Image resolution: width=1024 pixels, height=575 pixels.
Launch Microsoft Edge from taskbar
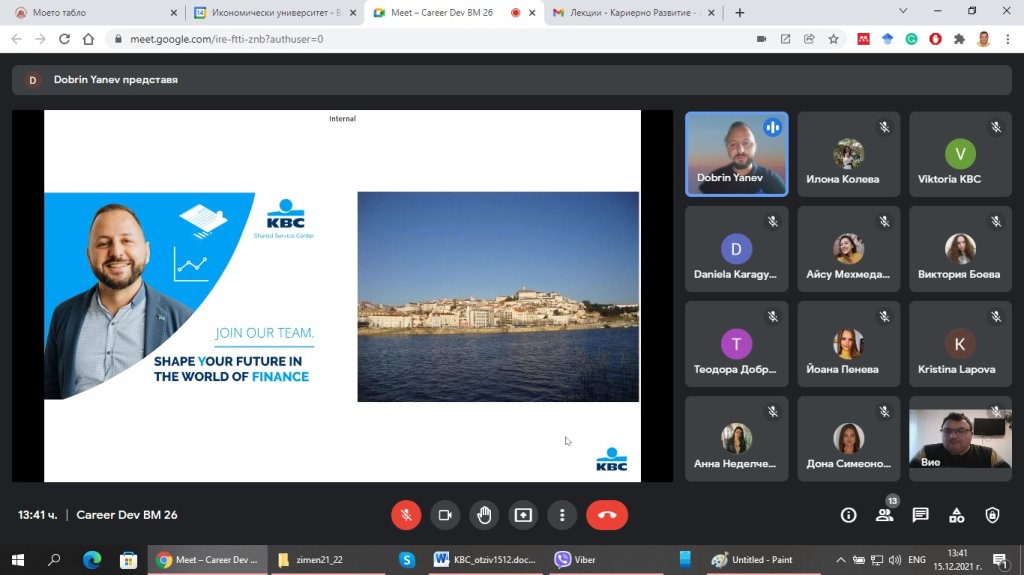click(x=91, y=560)
